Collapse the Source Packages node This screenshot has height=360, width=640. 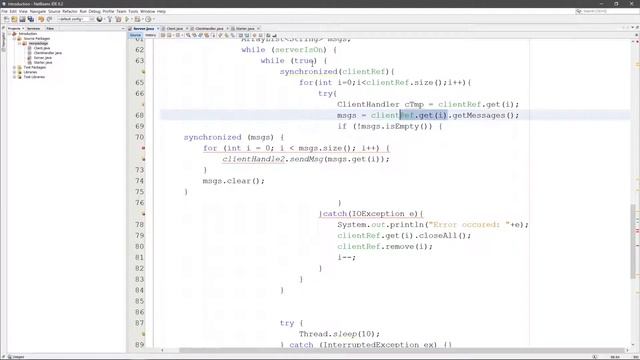(14, 39)
